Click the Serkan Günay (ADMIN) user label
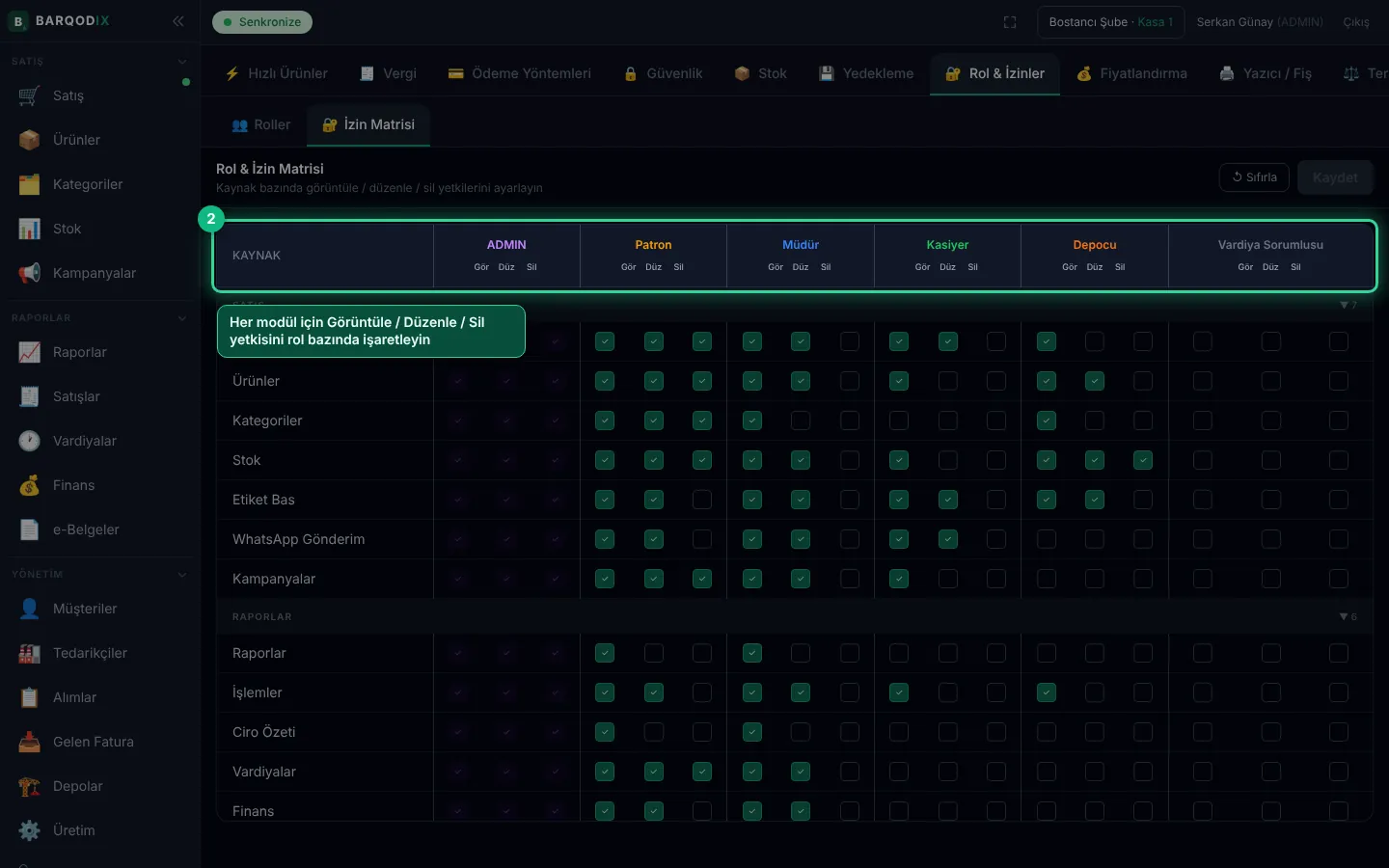The width and height of the screenshot is (1389, 868). pos(1260,22)
